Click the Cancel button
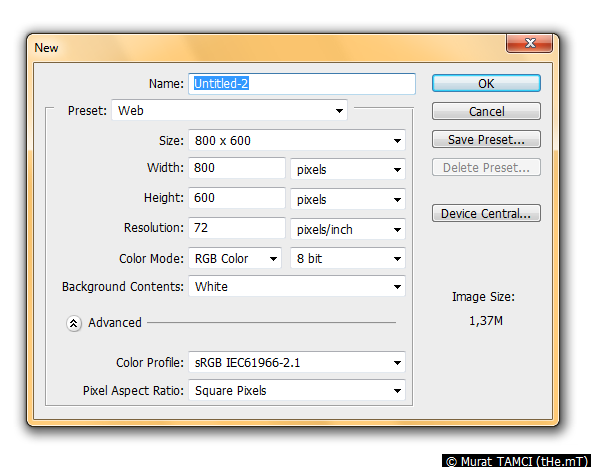The width and height of the screenshot is (591, 467). [x=486, y=111]
